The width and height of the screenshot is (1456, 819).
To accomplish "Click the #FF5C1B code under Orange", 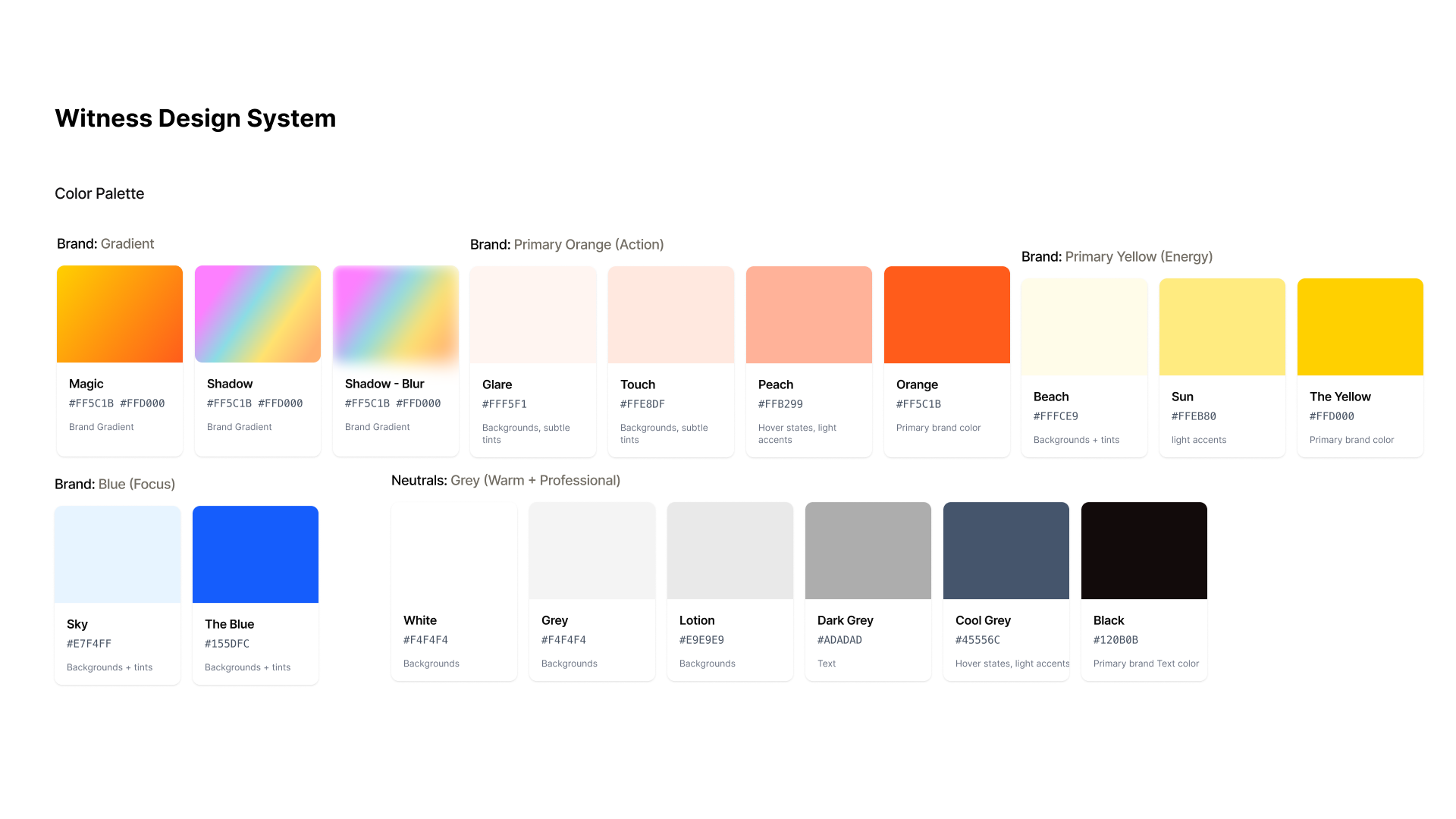I will [x=918, y=404].
